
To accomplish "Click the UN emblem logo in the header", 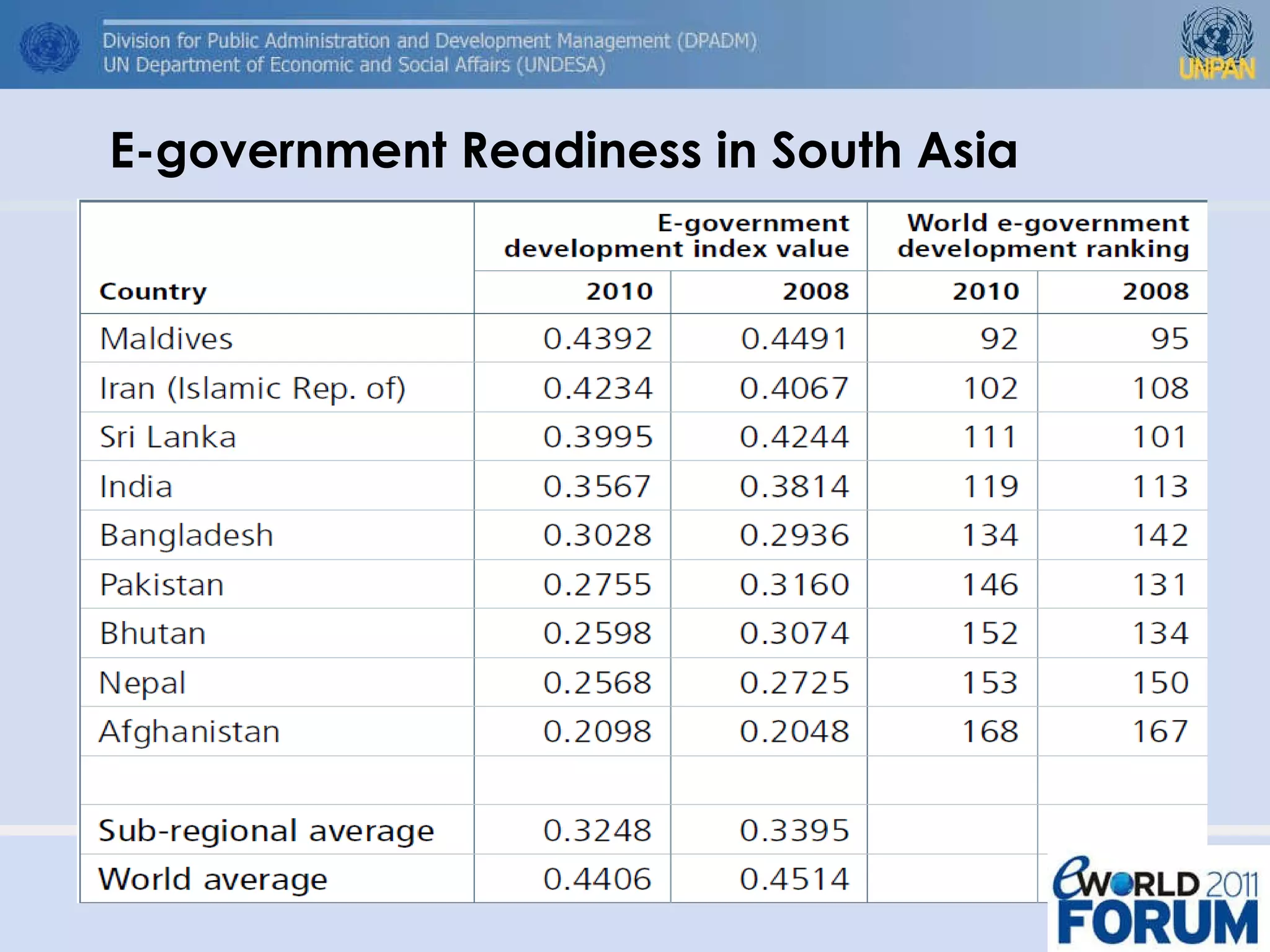I will (x=50, y=47).
